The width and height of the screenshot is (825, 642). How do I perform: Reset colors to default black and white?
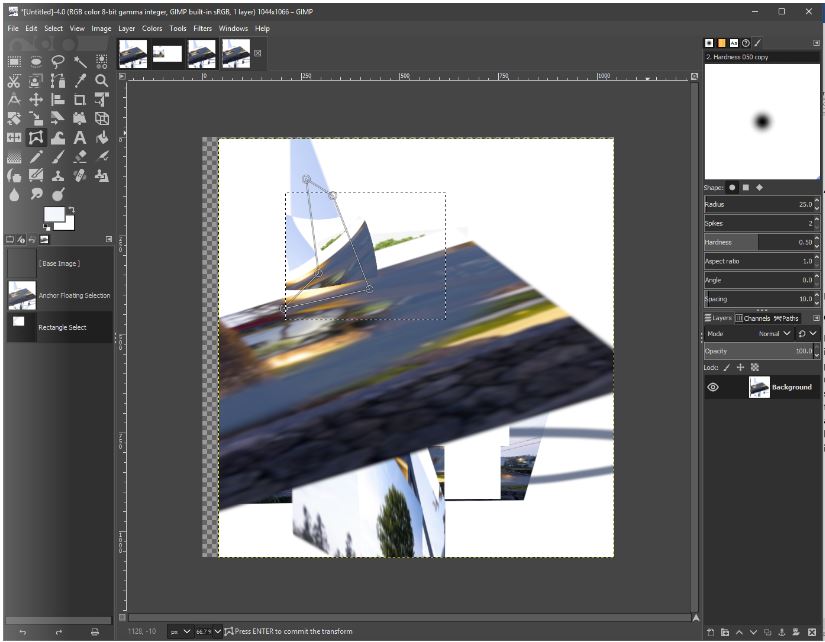pyautogui.click(x=47, y=227)
